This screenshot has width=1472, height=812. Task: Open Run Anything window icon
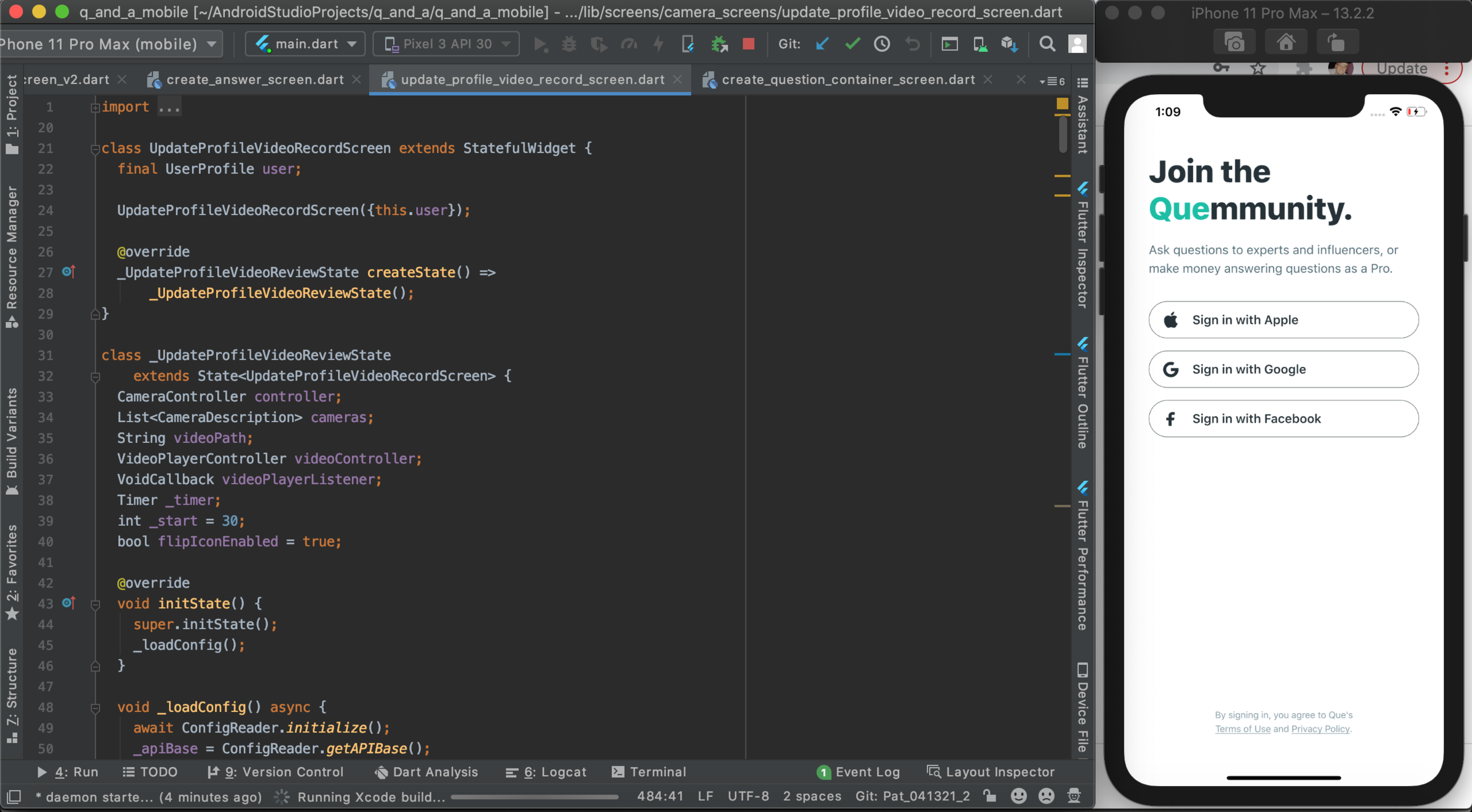[949, 44]
